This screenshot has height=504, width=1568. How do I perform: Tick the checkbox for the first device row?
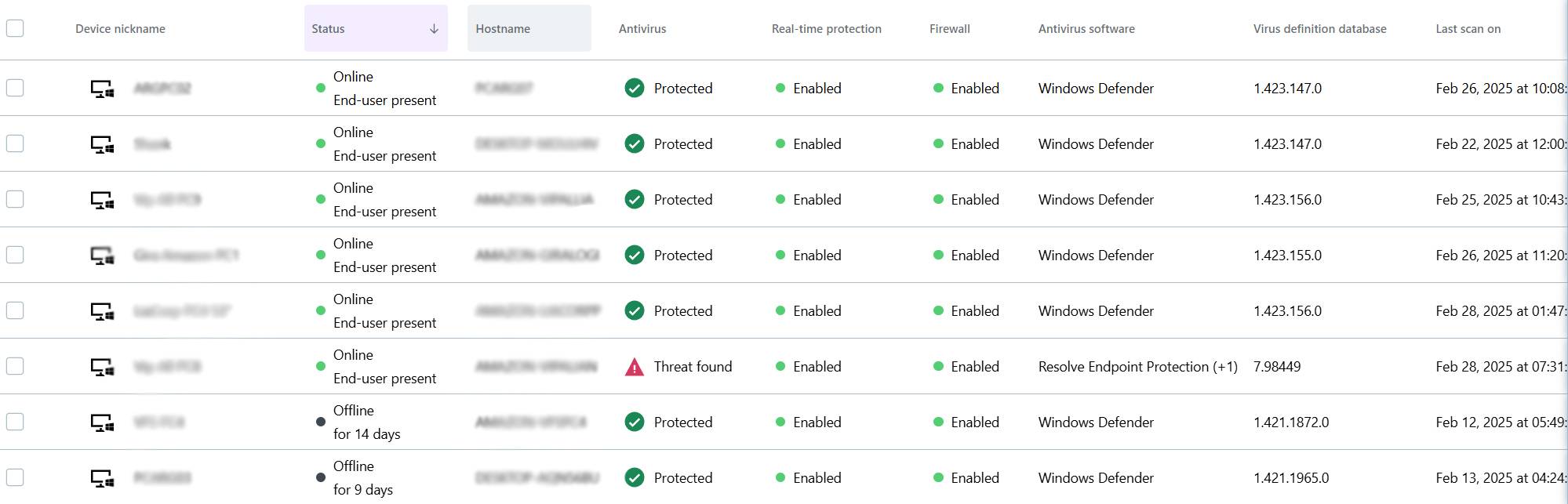(15, 88)
